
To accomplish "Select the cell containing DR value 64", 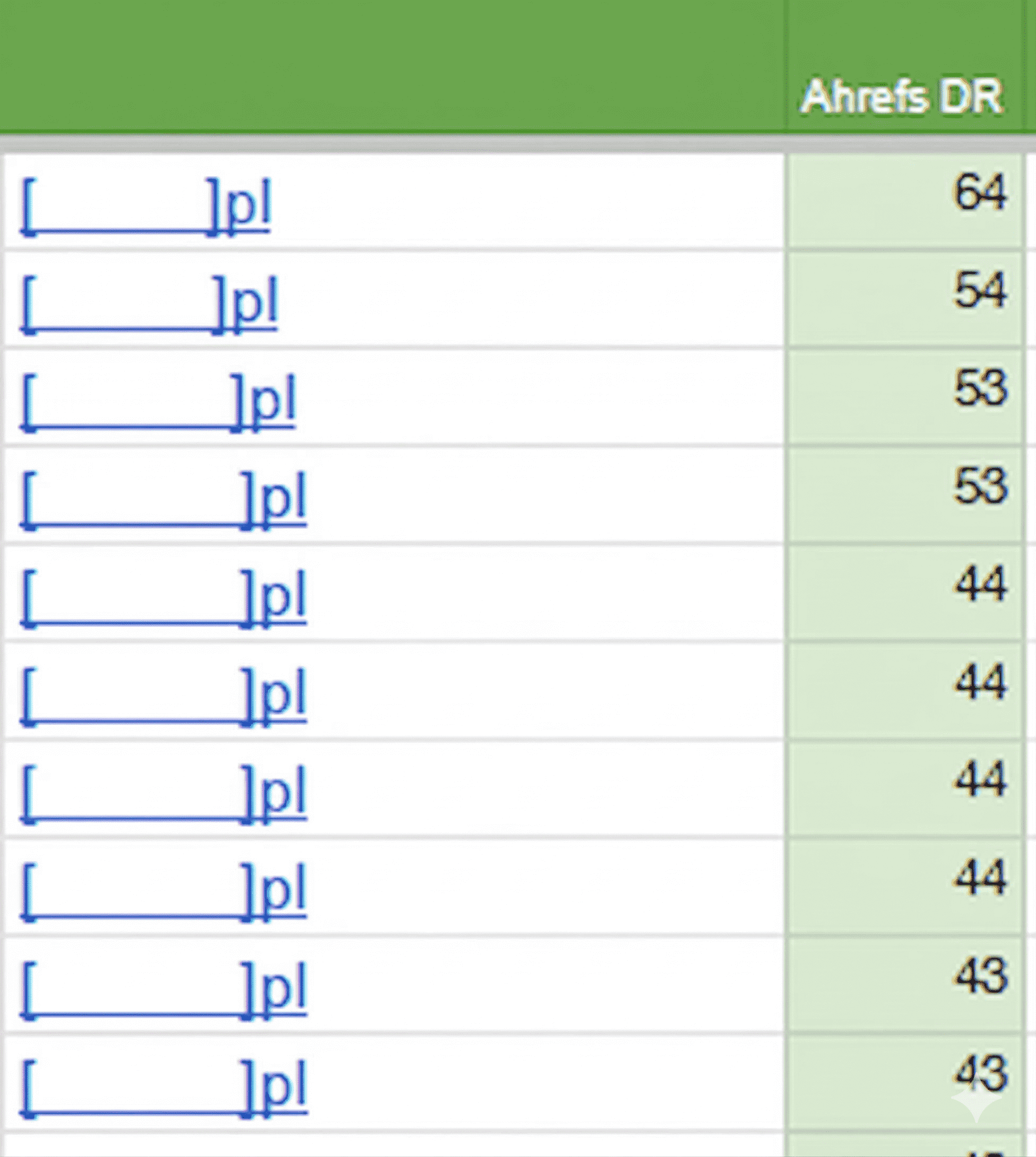I will click(904, 200).
